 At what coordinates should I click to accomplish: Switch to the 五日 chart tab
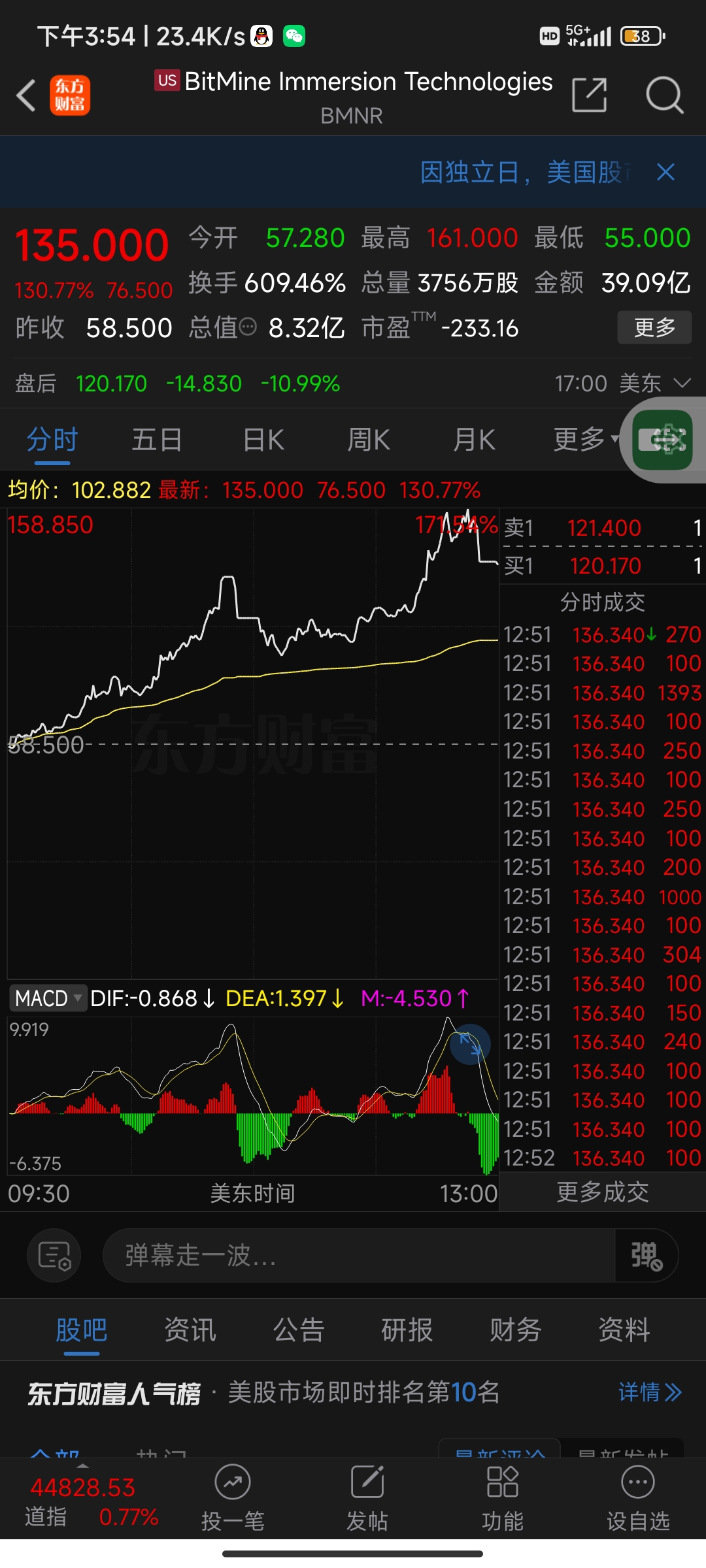click(x=157, y=440)
